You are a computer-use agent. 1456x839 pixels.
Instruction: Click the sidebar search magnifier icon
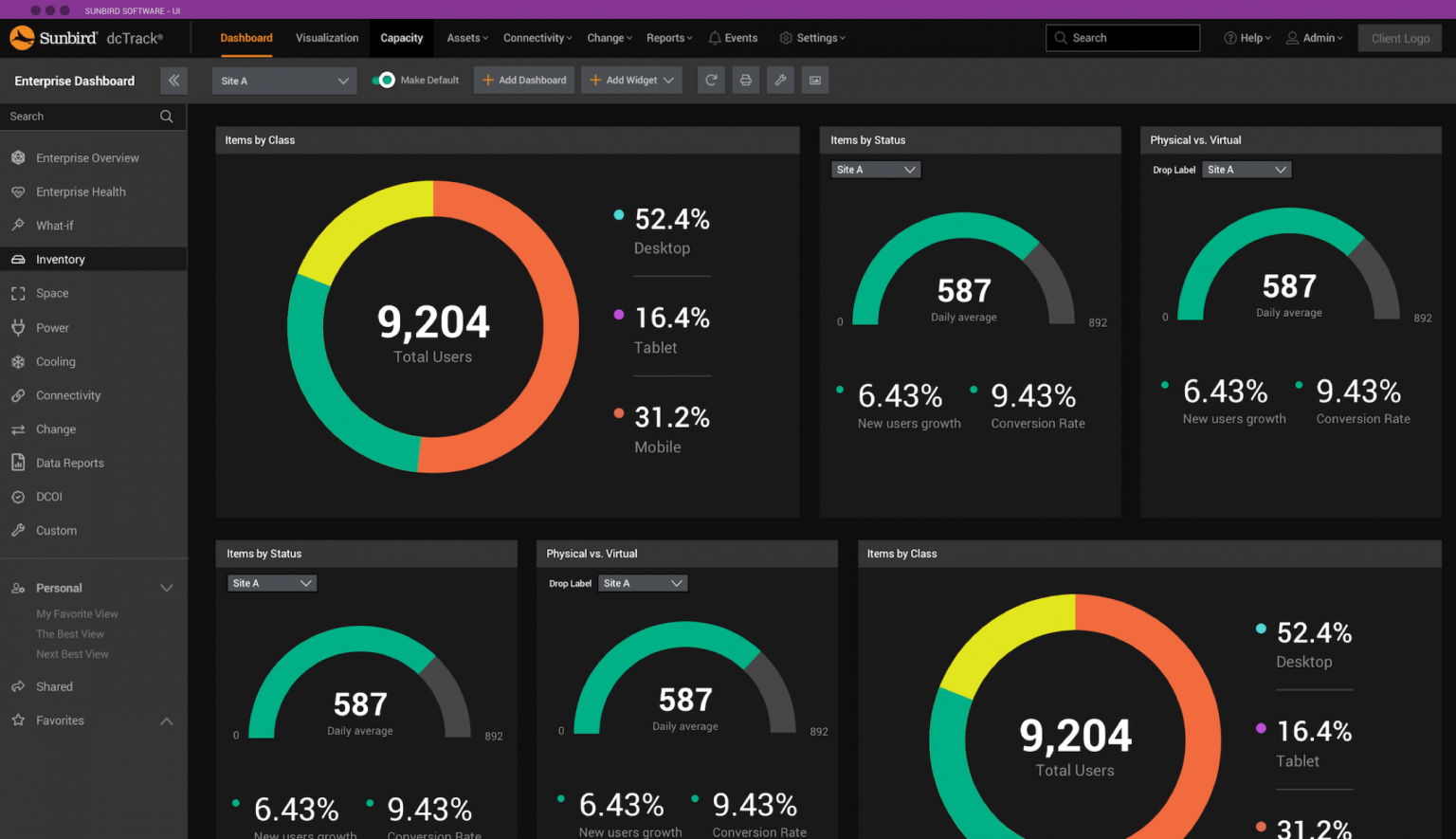(x=167, y=117)
